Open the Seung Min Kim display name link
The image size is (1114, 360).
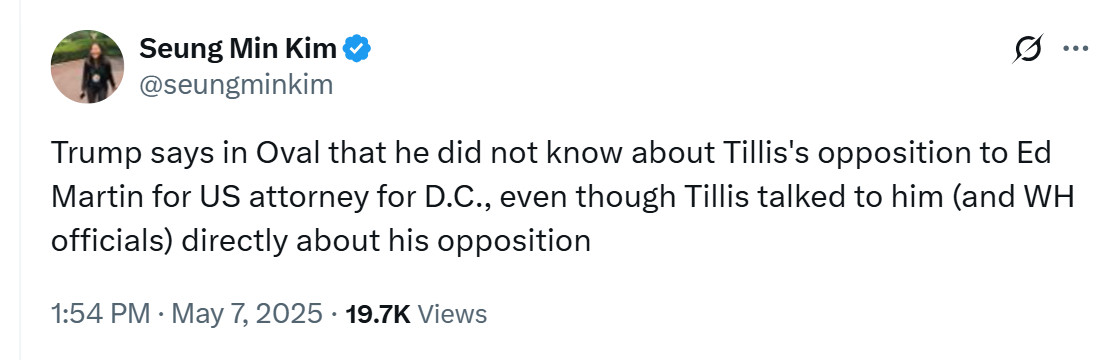pyautogui.click(x=238, y=49)
